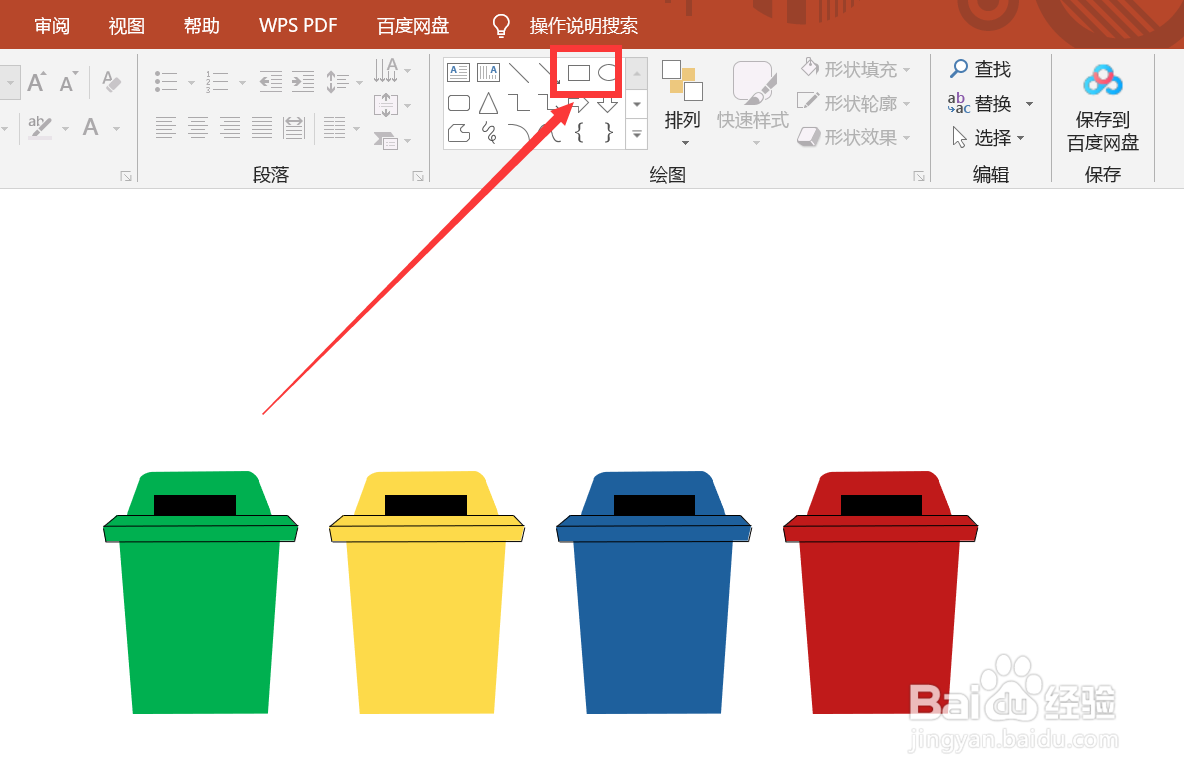
Task: Open the 形状轮廓 shape outline menu
Action: pyautogui.click(x=855, y=103)
